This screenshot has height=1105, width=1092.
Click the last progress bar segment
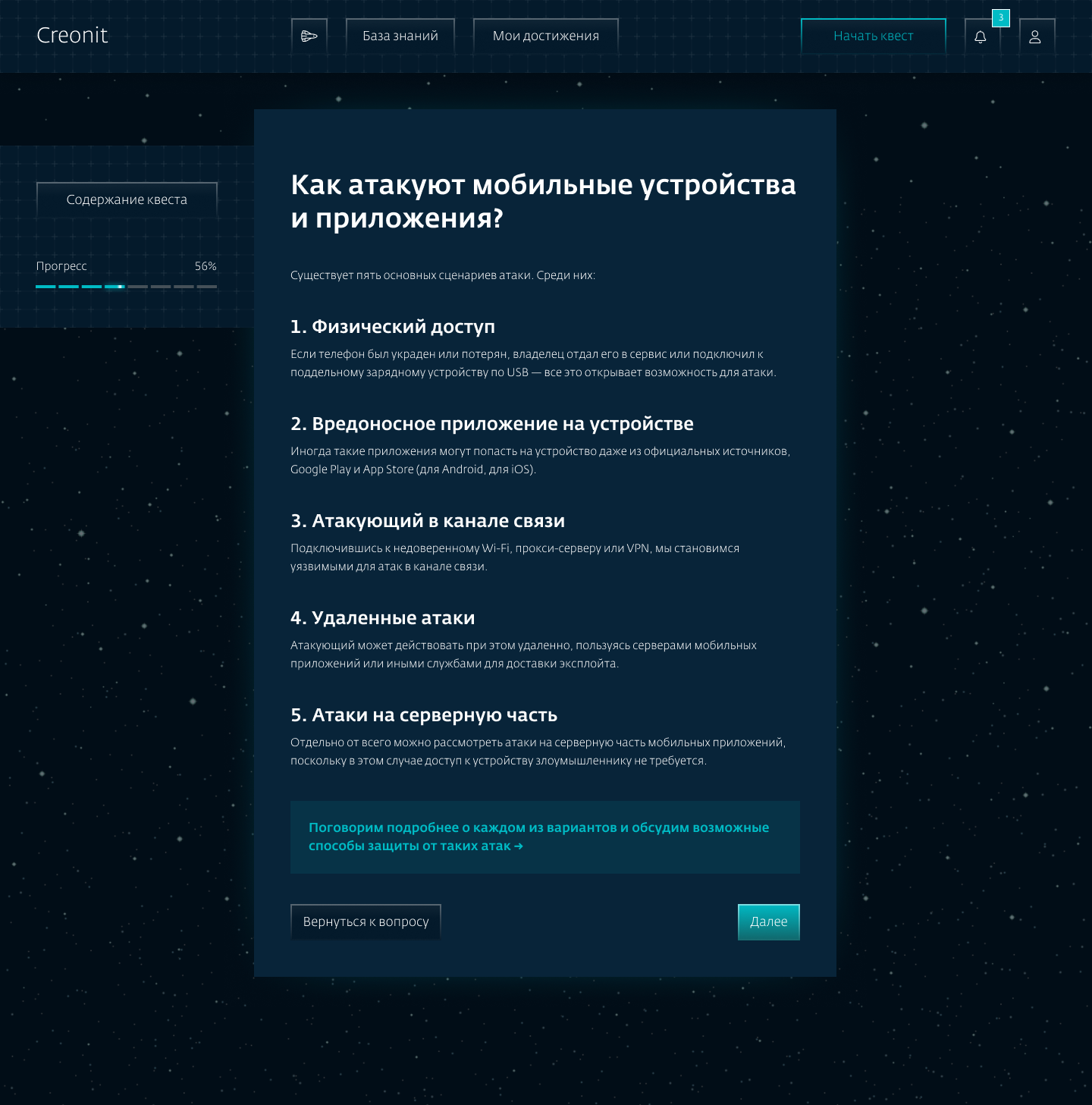[207, 287]
